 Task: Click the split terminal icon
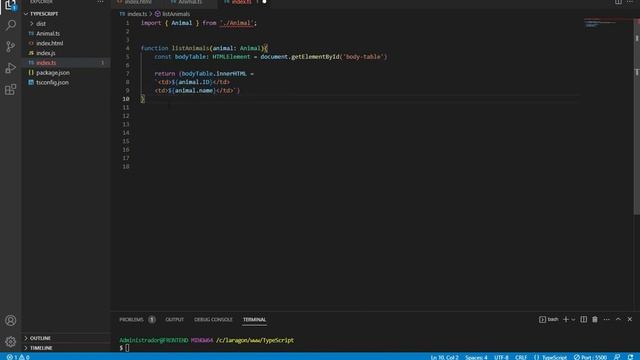tap(584, 320)
